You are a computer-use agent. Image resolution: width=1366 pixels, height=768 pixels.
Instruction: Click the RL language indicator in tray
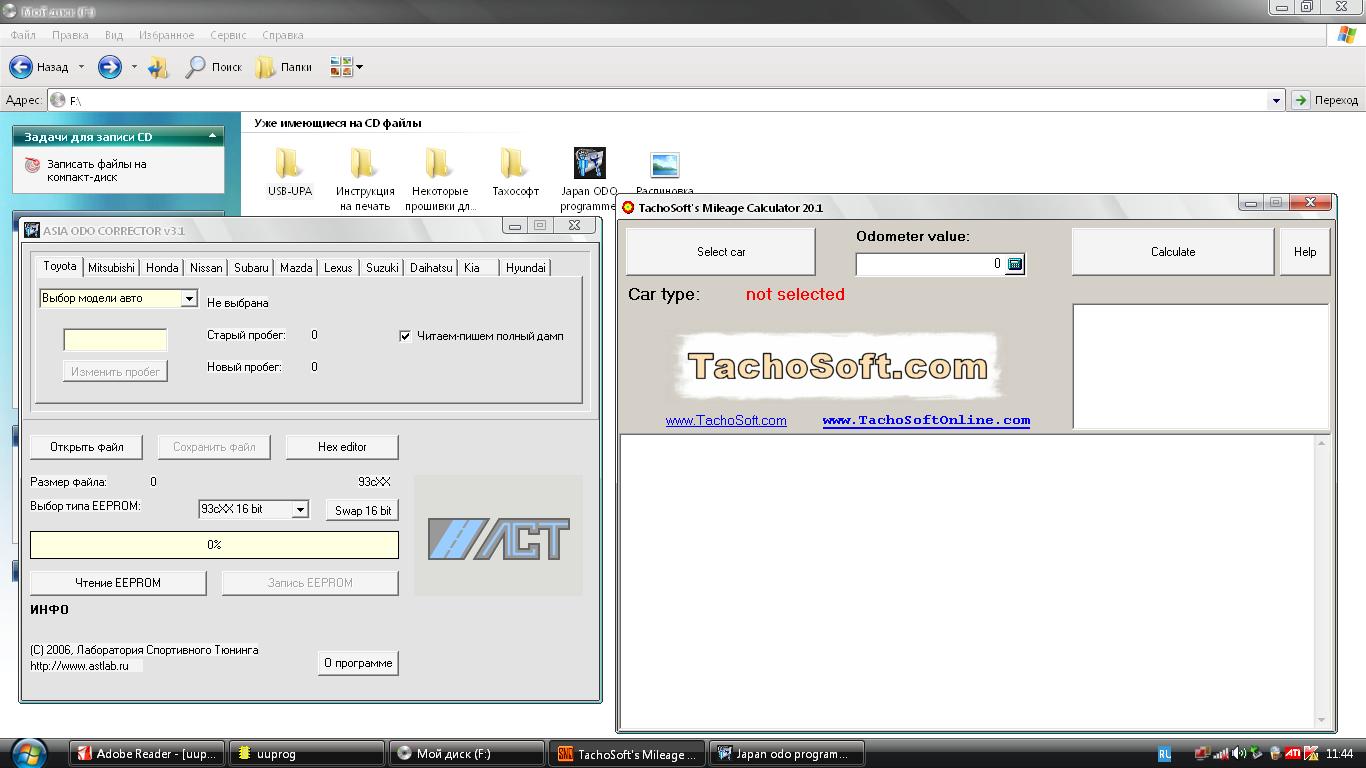(1165, 754)
